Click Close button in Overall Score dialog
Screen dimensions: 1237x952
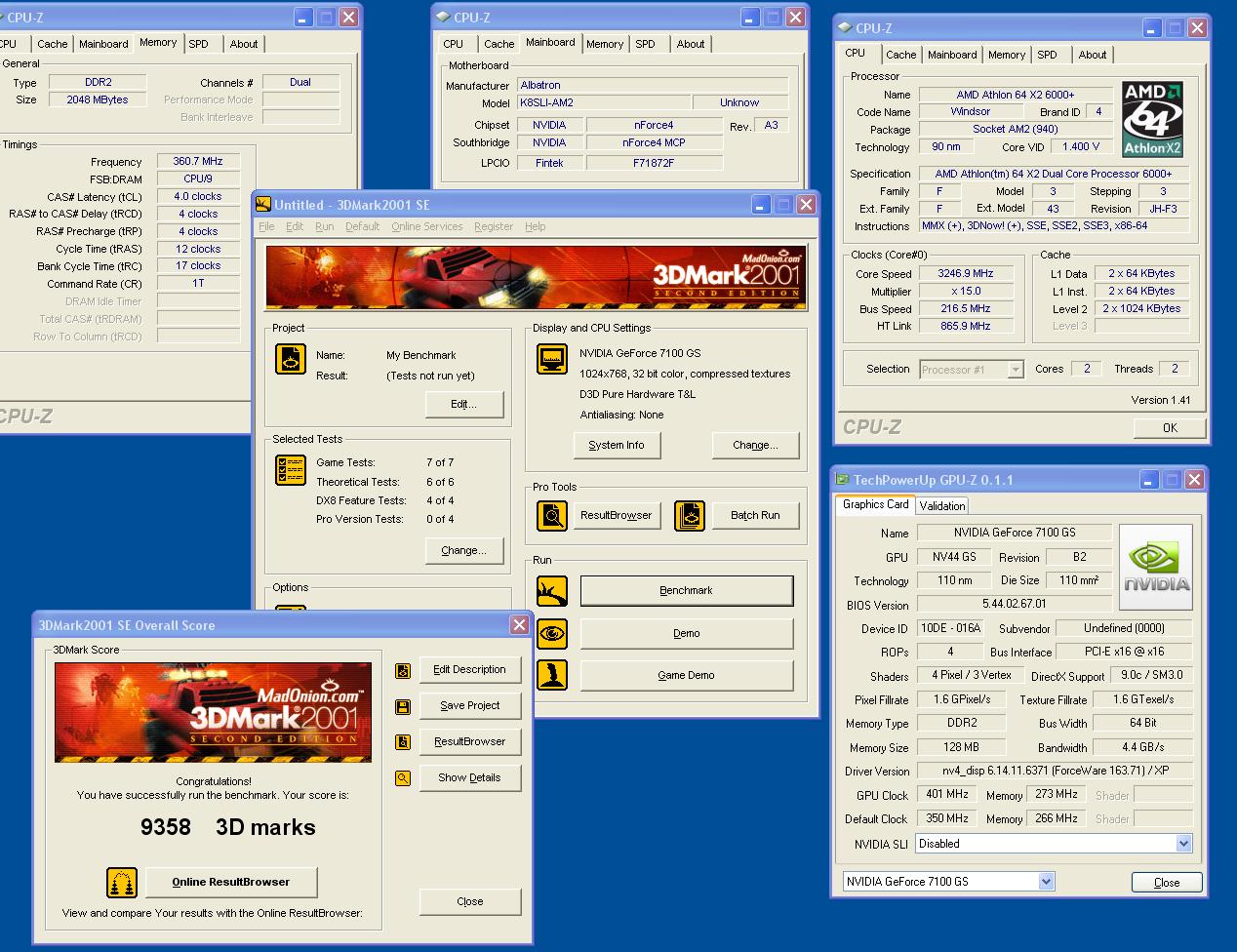[x=470, y=902]
